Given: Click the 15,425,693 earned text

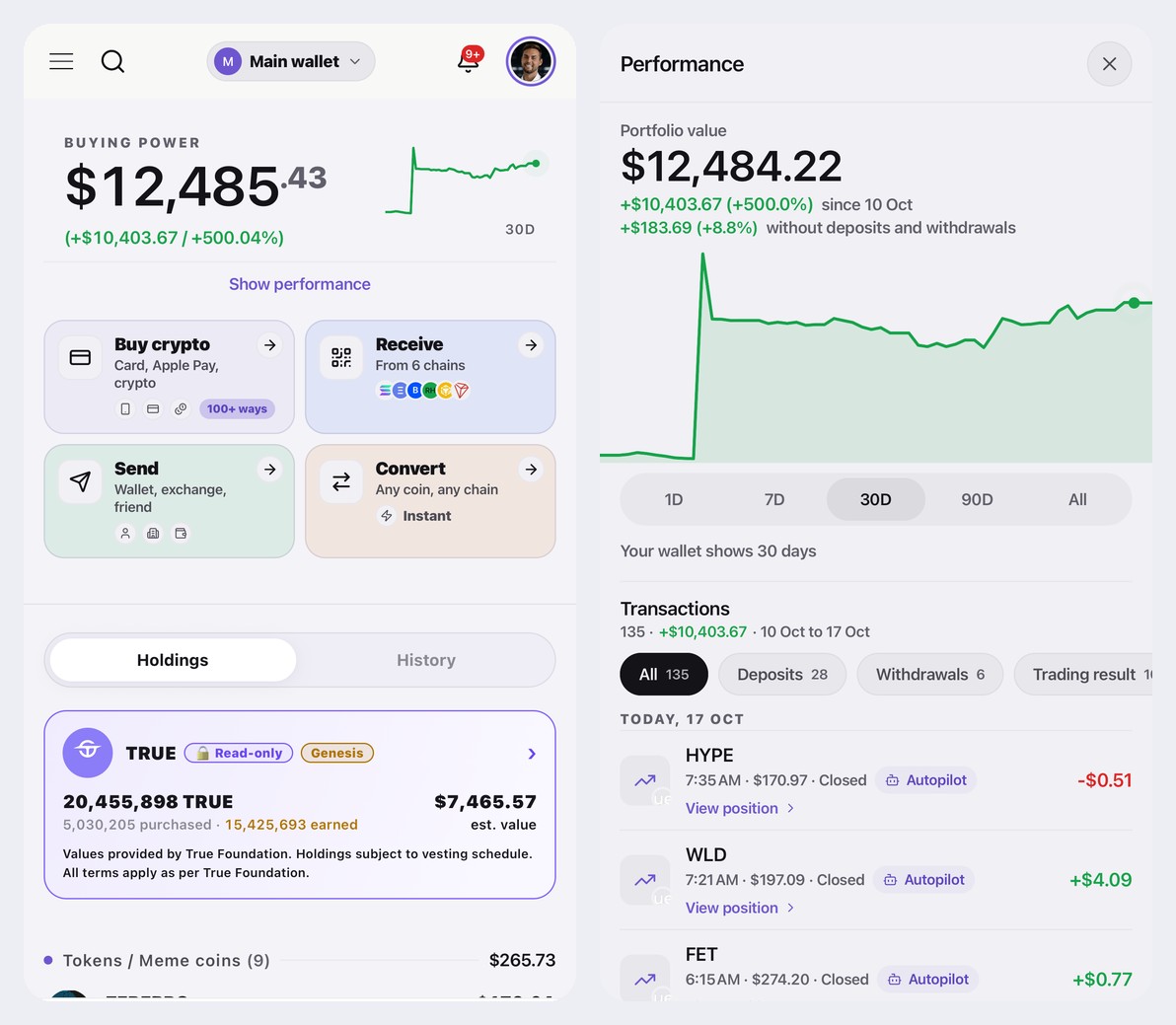Looking at the screenshot, I should (291, 825).
